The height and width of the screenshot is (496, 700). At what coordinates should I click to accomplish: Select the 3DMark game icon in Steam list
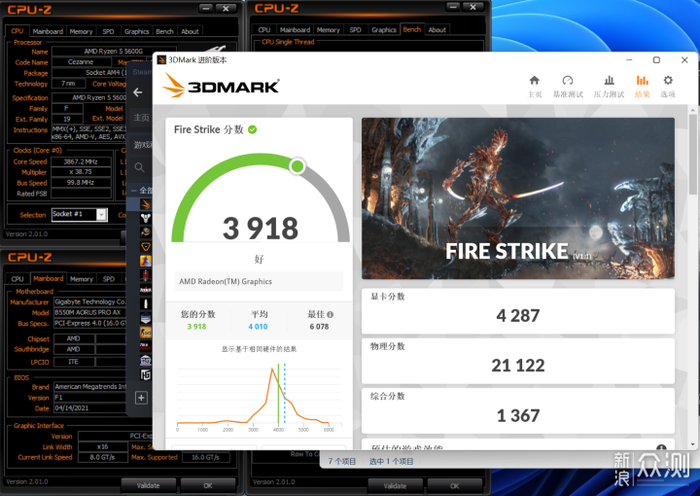point(146,204)
